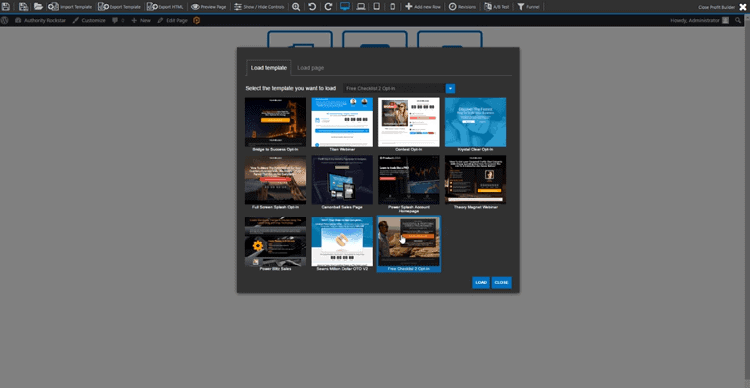Open the A/B Test tool

pos(496,7)
